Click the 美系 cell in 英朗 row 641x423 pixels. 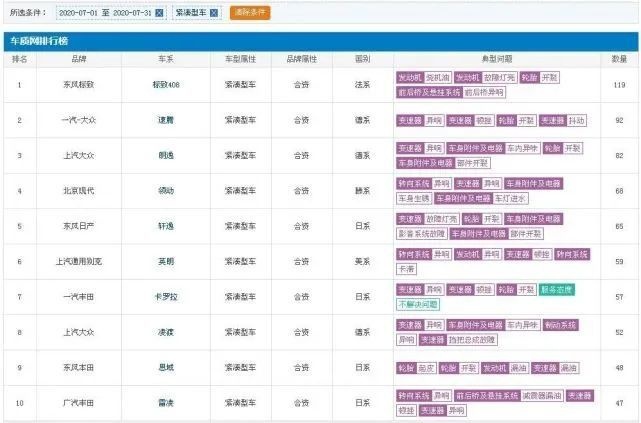click(x=363, y=262)
